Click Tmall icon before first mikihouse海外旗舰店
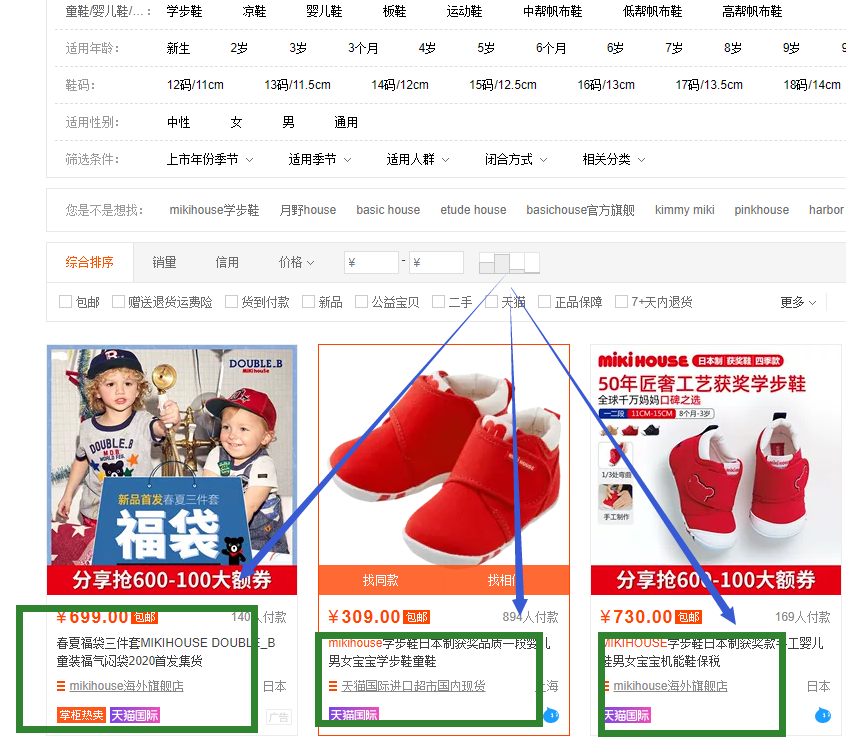This screenshot has width=846, height=737. coord(61,686)
